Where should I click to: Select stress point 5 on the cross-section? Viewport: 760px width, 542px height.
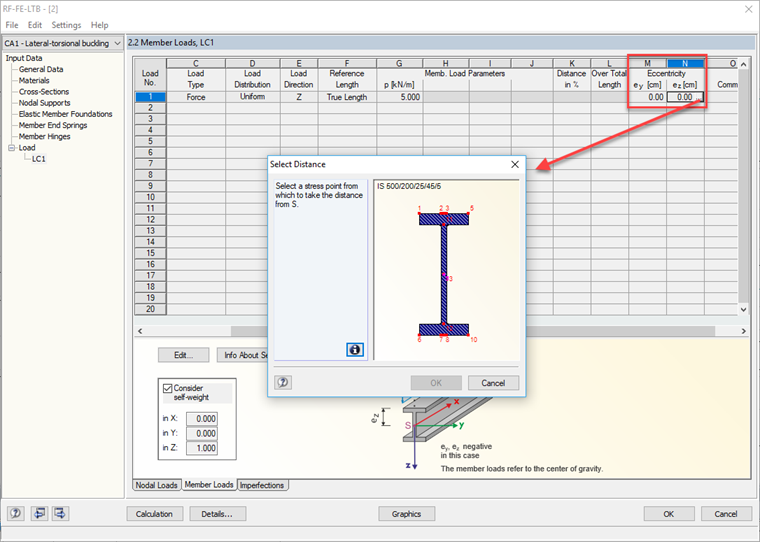[469, 213]
